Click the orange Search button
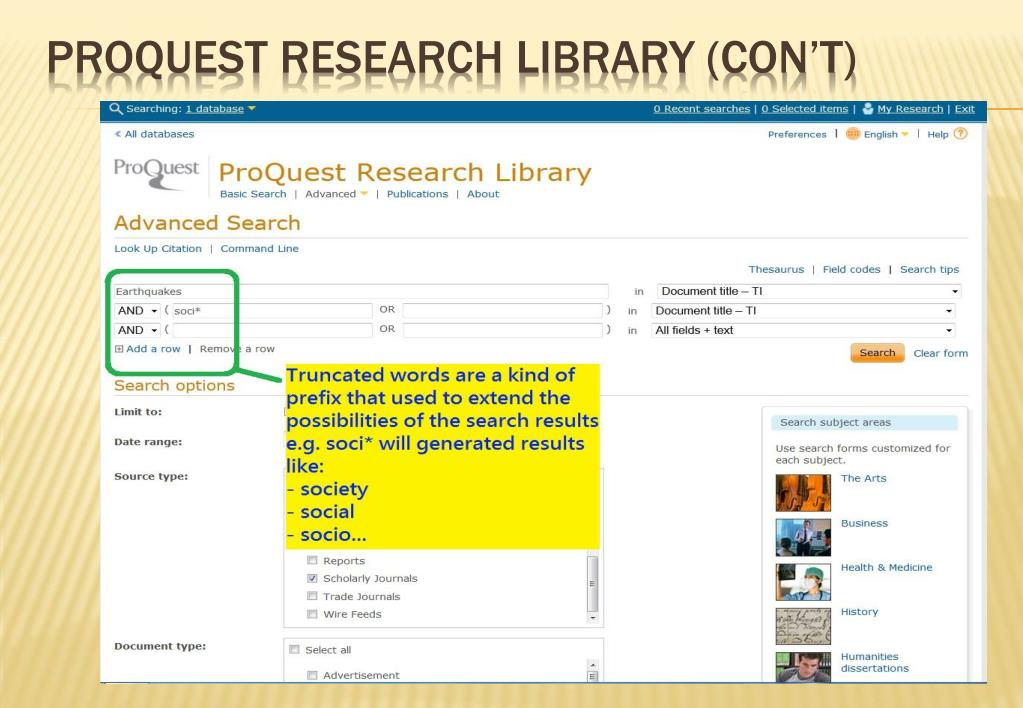Screen dimensions: 1023x708 (x=878, y=353)
